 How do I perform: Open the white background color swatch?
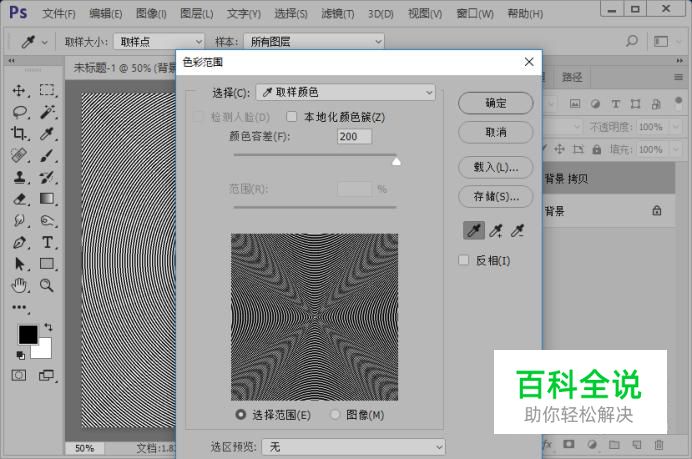[x=44, y=349]
